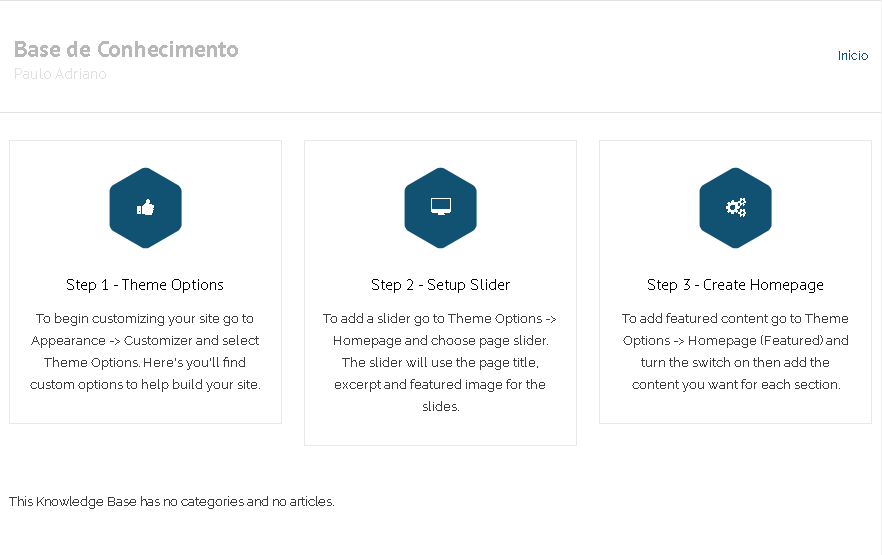The image size is (882, 555).
Task: Select the Step 1 - Theme Options heading
Action: point(145,285)
